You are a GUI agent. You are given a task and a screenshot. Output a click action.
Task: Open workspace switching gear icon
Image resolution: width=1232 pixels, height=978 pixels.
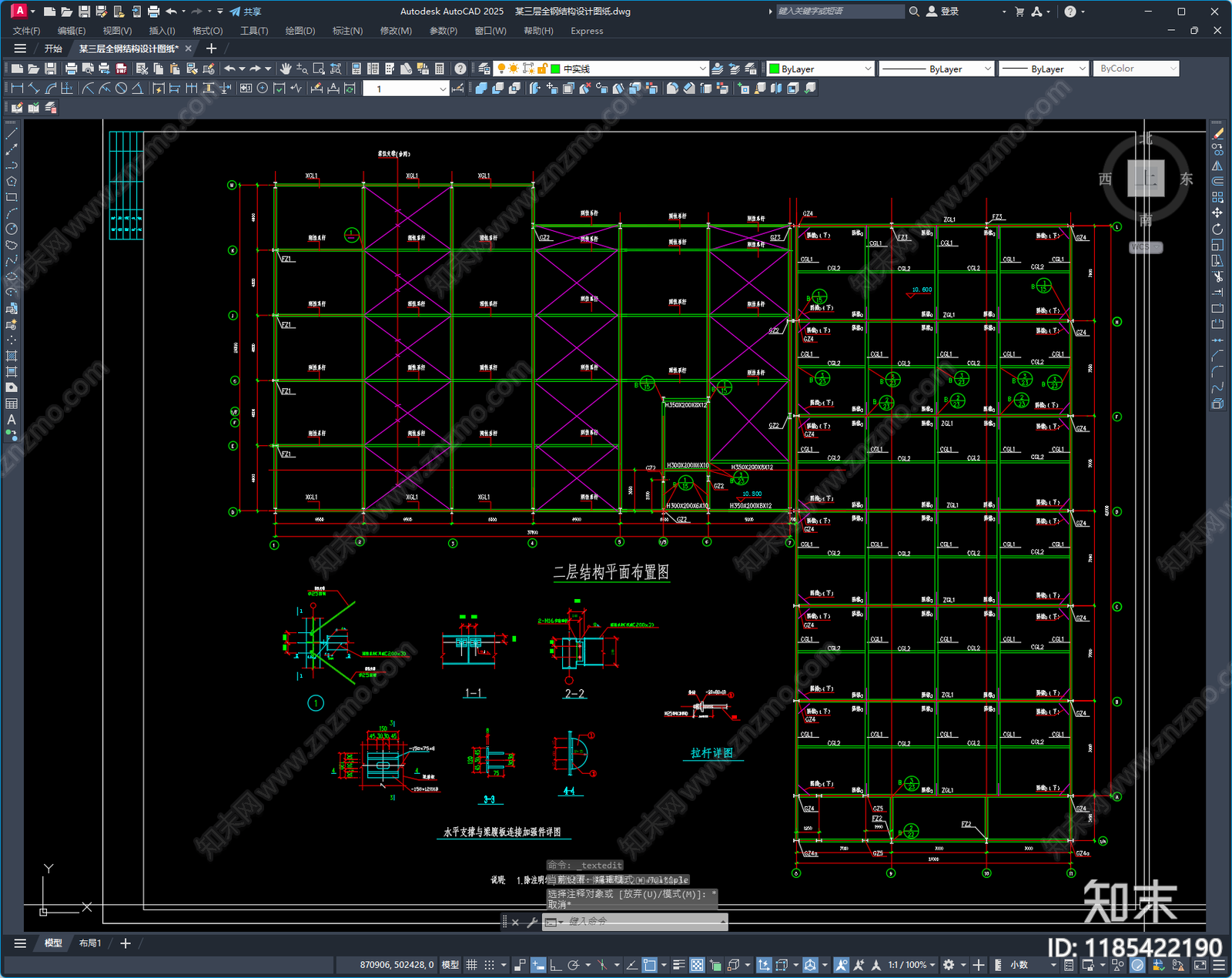pos(949,965)
